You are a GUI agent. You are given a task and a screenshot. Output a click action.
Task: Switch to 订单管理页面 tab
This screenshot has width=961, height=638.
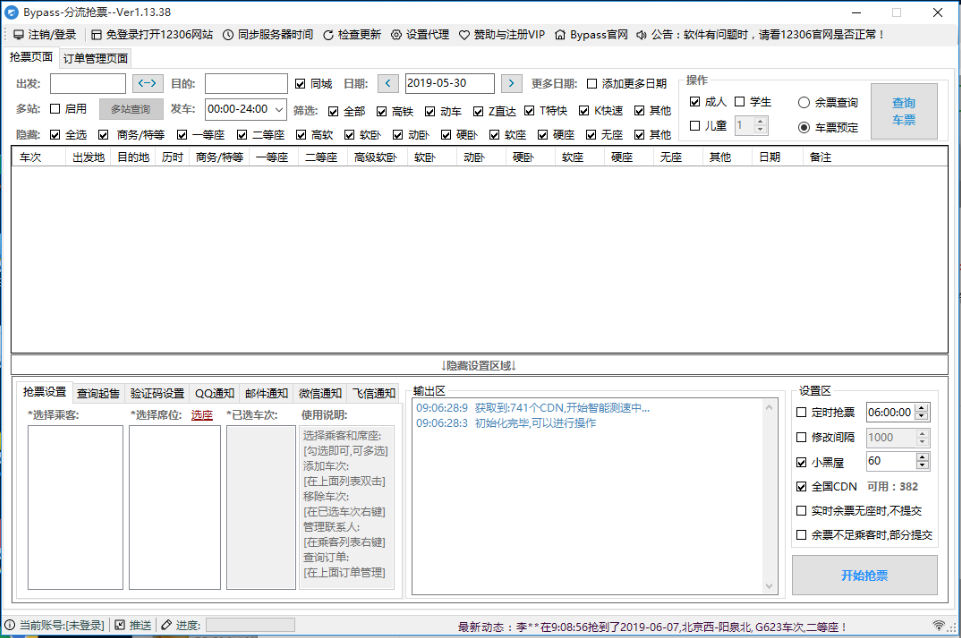click(x=95, y=58)
